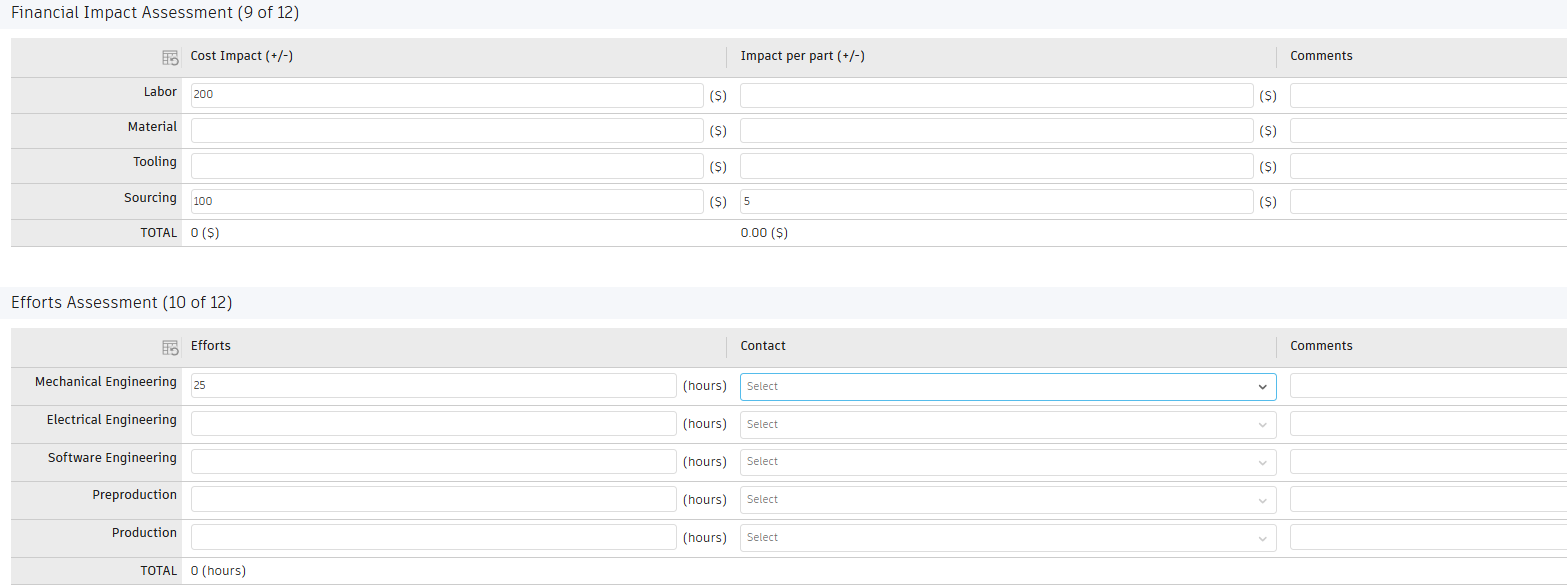Expand the Electrical Engineering Contact select
Image resolution: width=1567 pixels, height=588 pixels.
1007,425
